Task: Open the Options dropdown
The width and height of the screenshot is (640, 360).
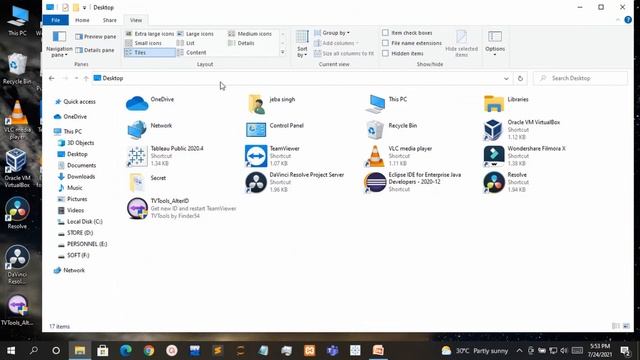Action: tap(495, 43)
